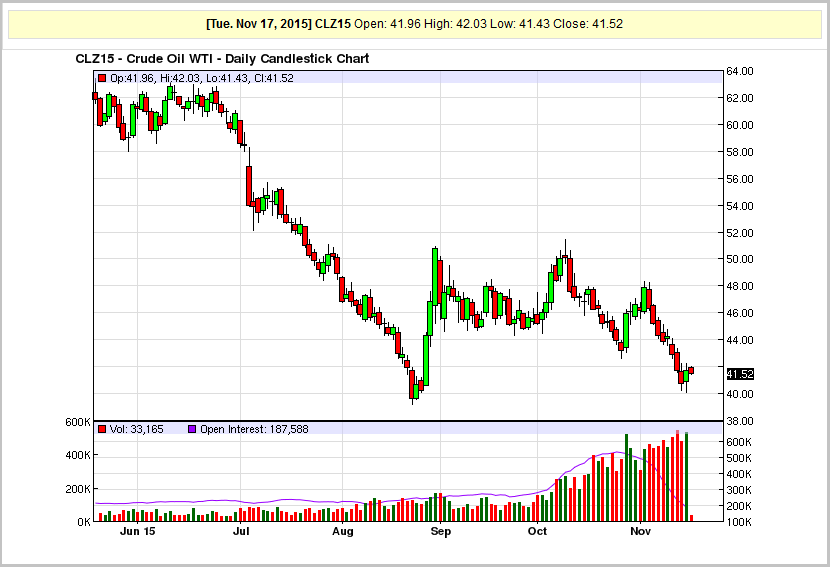Click the last red candlestick near 41.52

pos(691,371)
